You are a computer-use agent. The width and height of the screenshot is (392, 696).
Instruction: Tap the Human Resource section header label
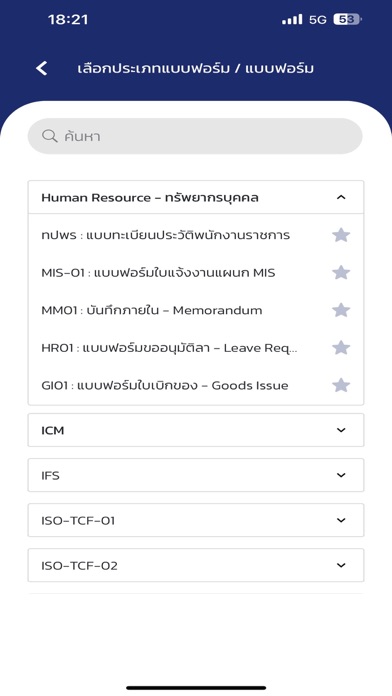pos(150,198)
